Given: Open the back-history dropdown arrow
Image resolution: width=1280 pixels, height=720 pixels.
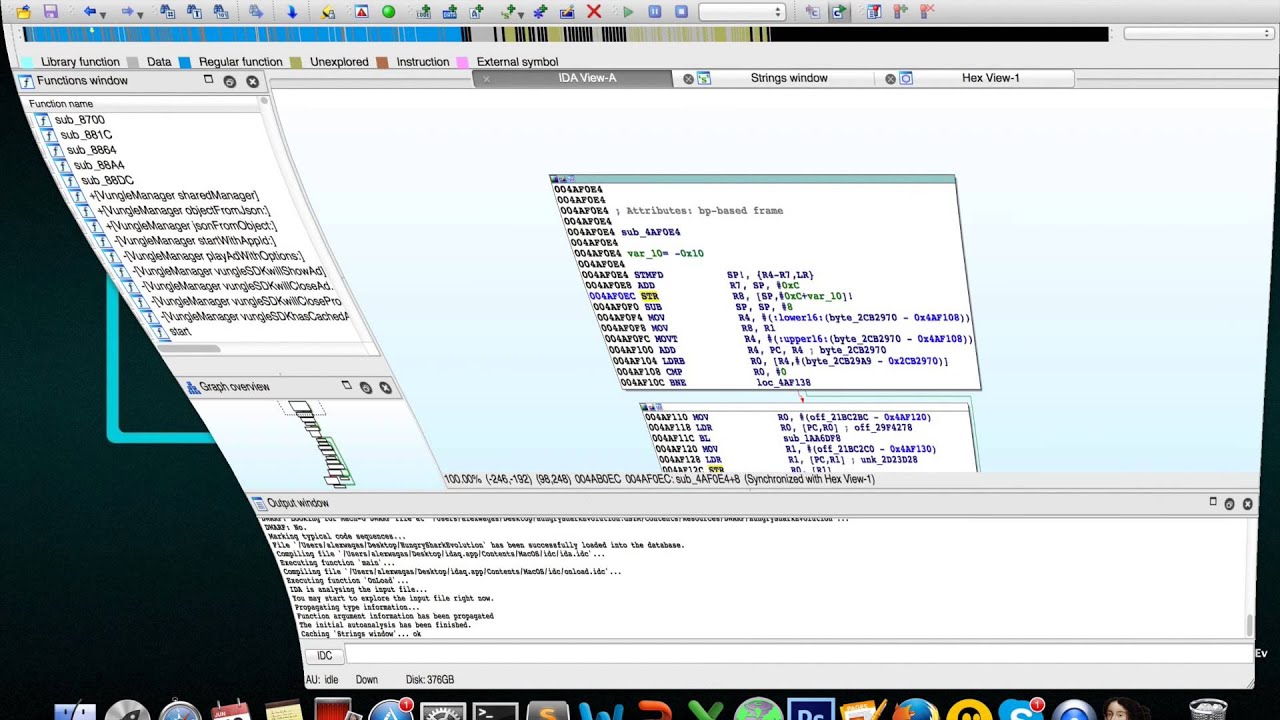Looking at the screenshot, I should click(x=104, y=14).
